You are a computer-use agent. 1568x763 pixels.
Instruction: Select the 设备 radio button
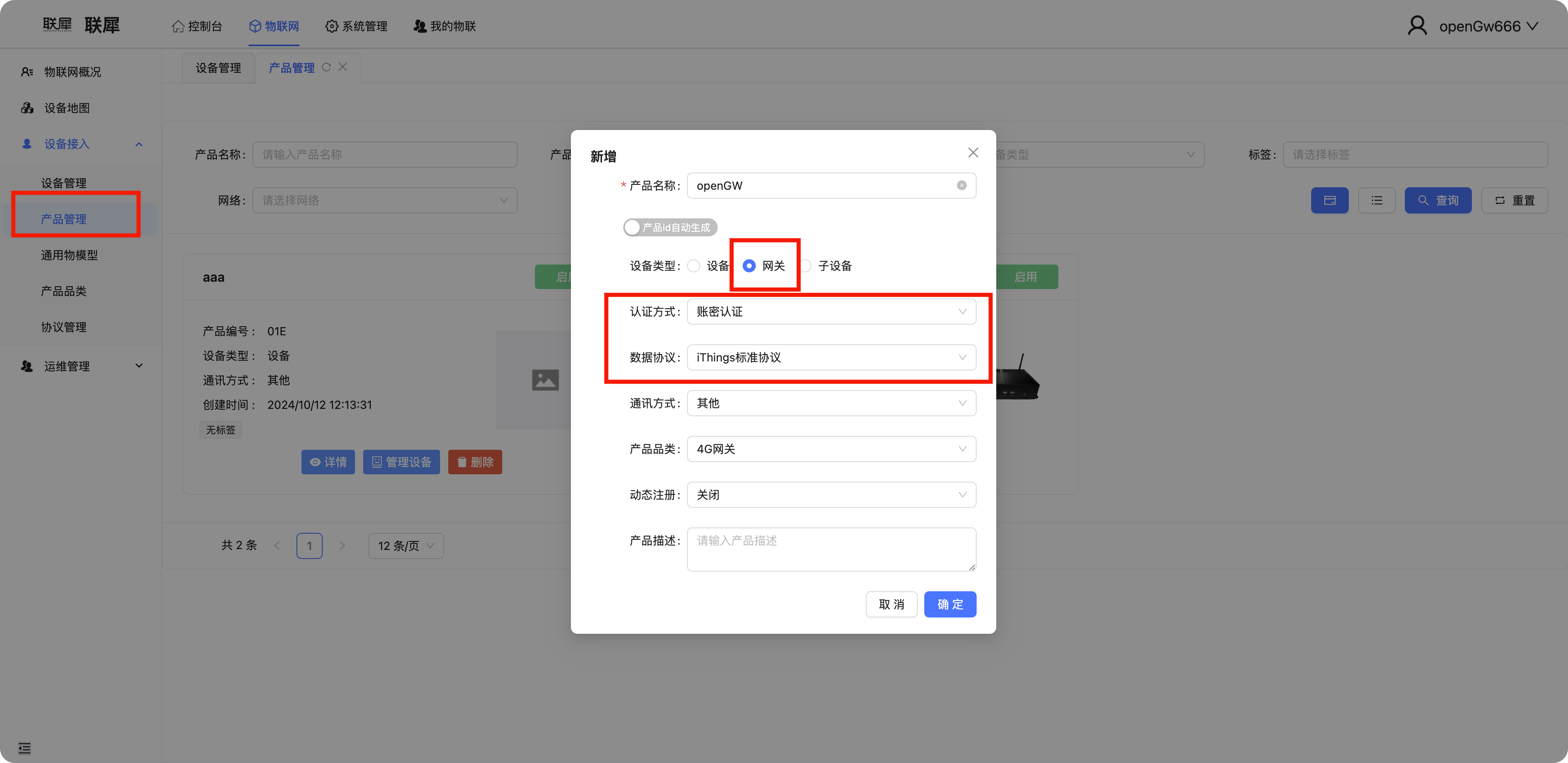[x=694, y=266]
